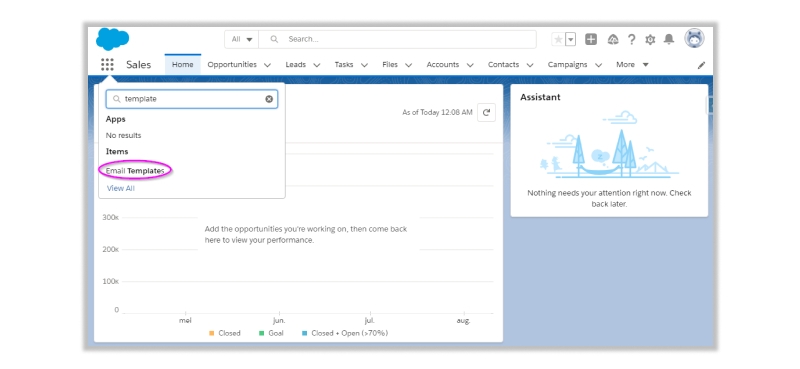Screen dimensions: 800x369
Task: Open the Trailhead guidance icon
Action: point(613,39)
